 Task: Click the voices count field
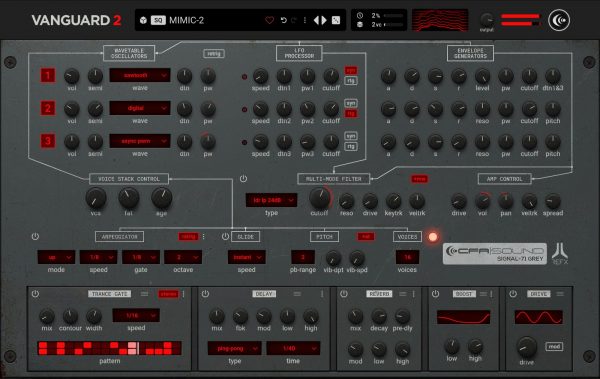click(x=407, y=257)
